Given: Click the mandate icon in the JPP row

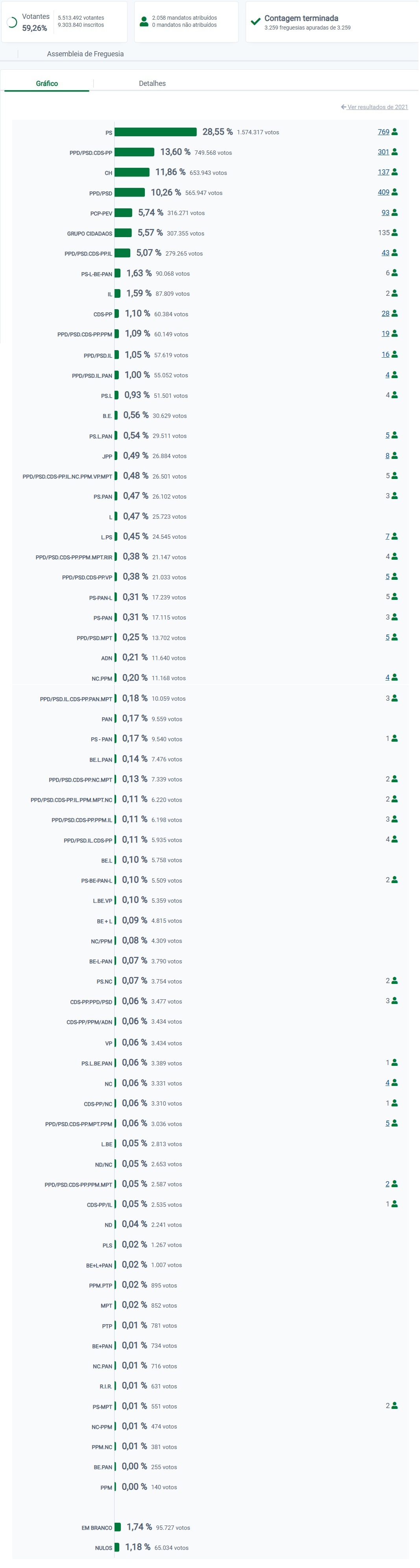Looking at the screenshot, I should (x=394, y=455).
